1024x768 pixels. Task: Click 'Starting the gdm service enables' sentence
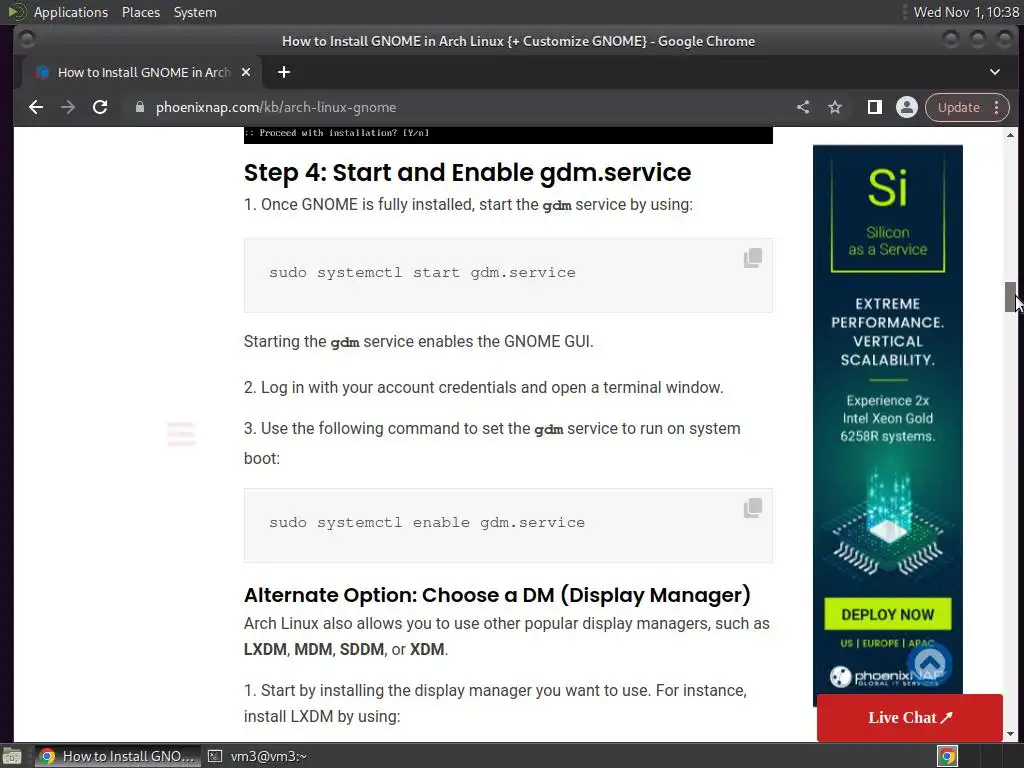click(x=419, y=342)
